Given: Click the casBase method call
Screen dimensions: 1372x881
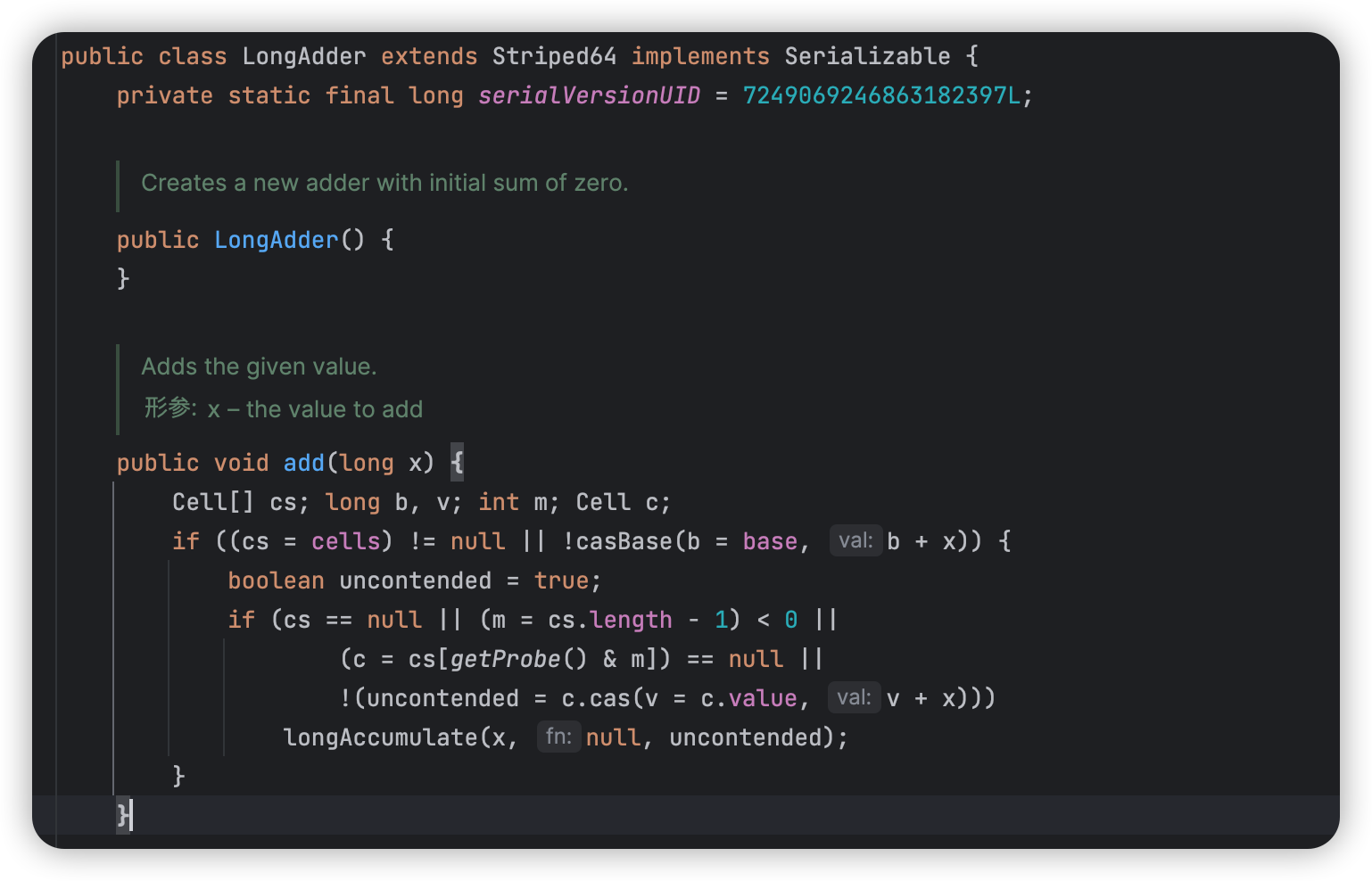Looking at the screenshot, I should pyautogui.click(x=624, y=541).
